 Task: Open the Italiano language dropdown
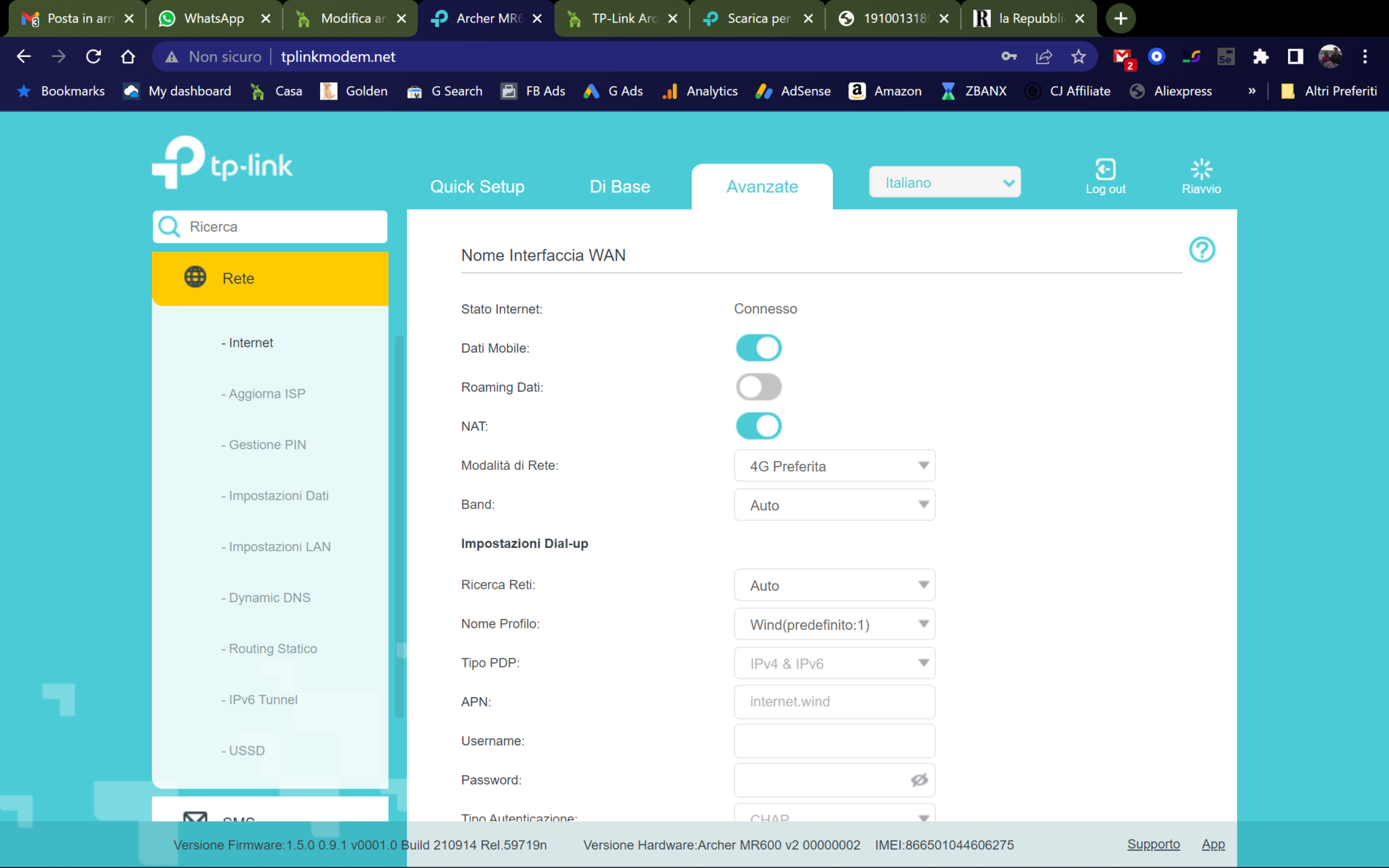pyautogui.click(x=944, y=182)
